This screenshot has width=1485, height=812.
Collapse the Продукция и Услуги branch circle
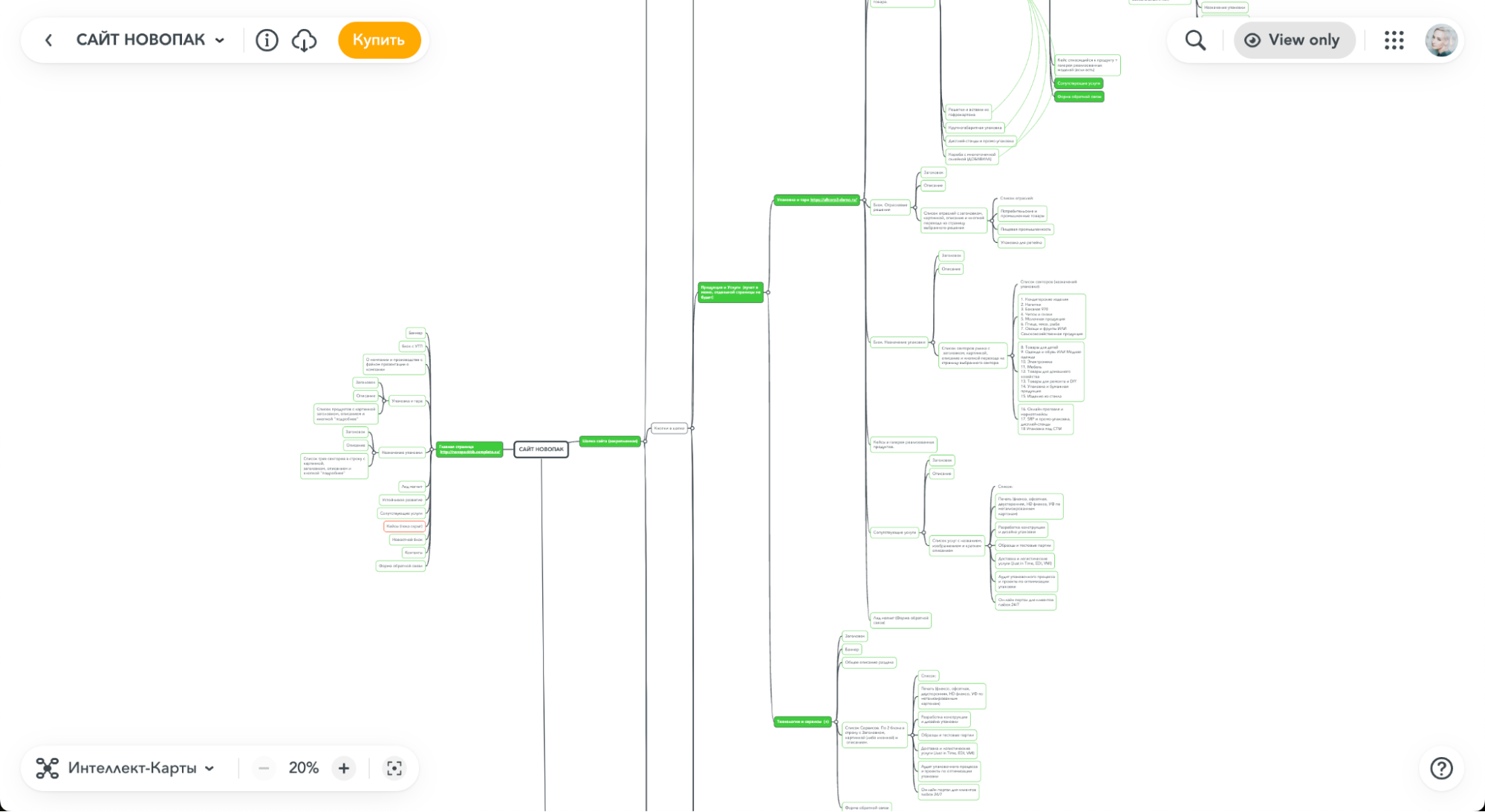tap(767, 292)
